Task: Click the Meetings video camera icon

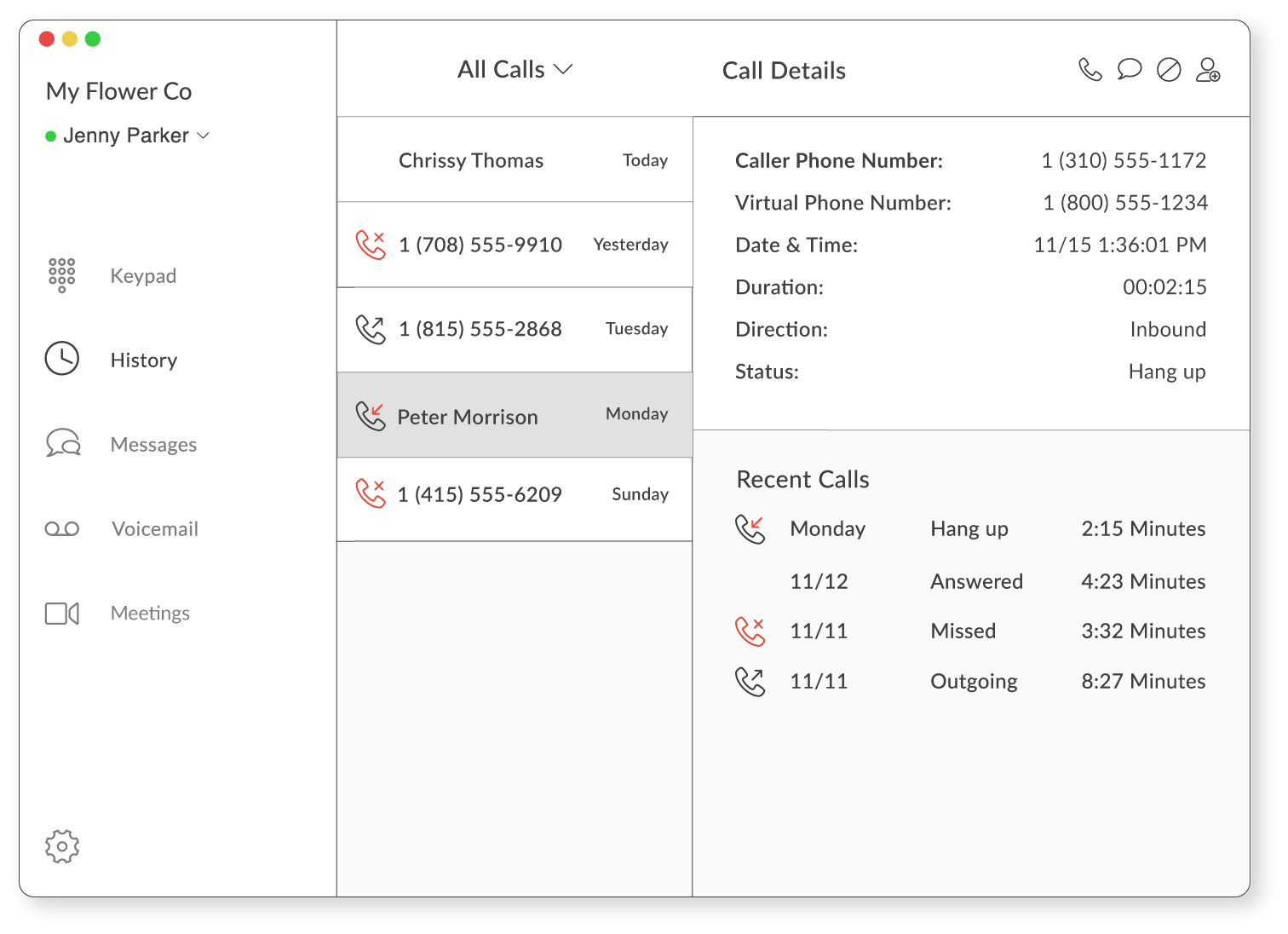Action: pyautogui.click(x=62, y=614)
